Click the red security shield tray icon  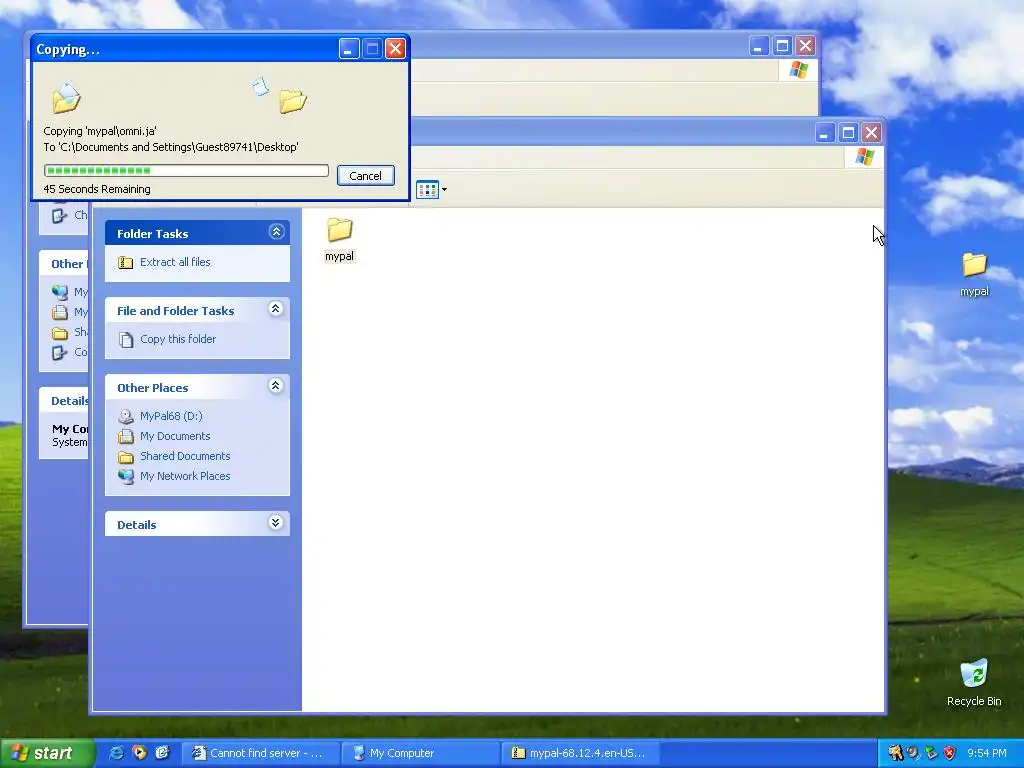[950, 753]
